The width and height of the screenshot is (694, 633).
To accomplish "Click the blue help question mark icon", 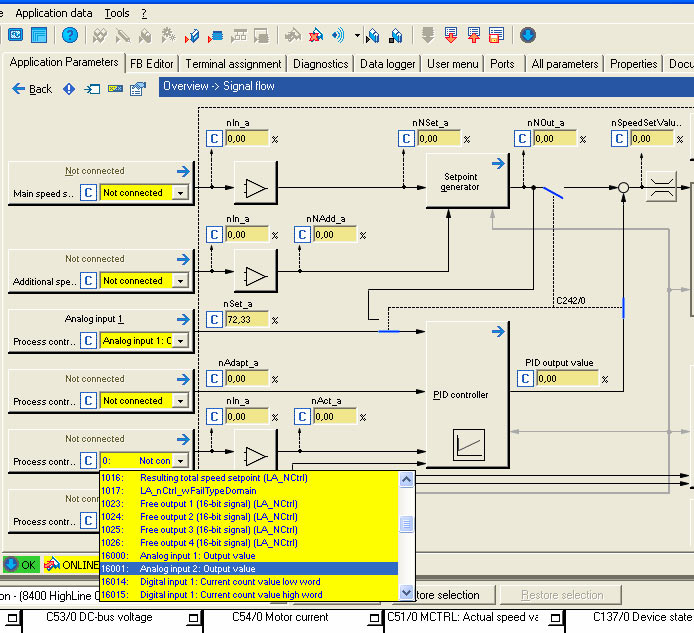I will coord(69,36).
